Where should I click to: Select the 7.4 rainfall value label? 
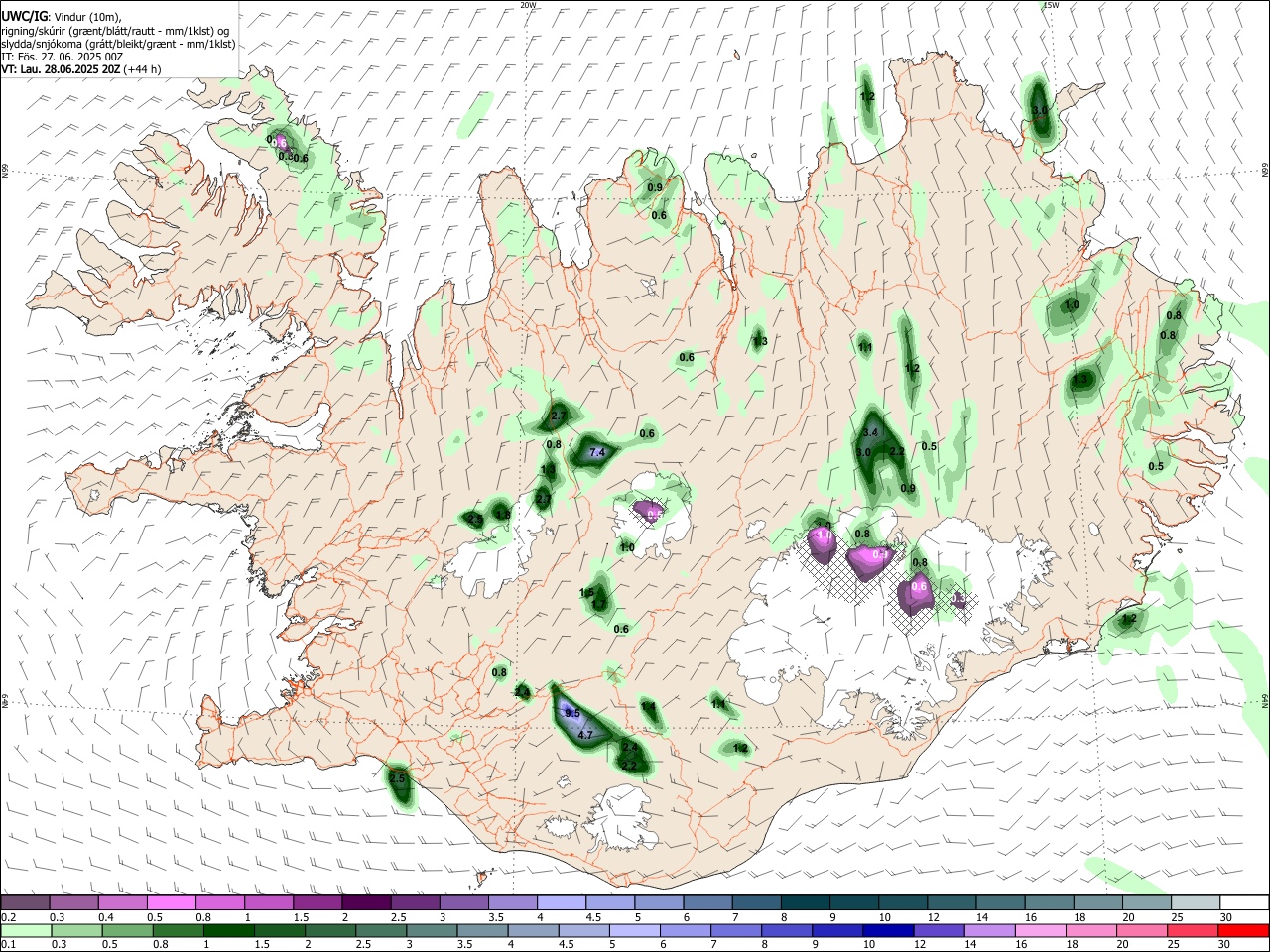597,452
